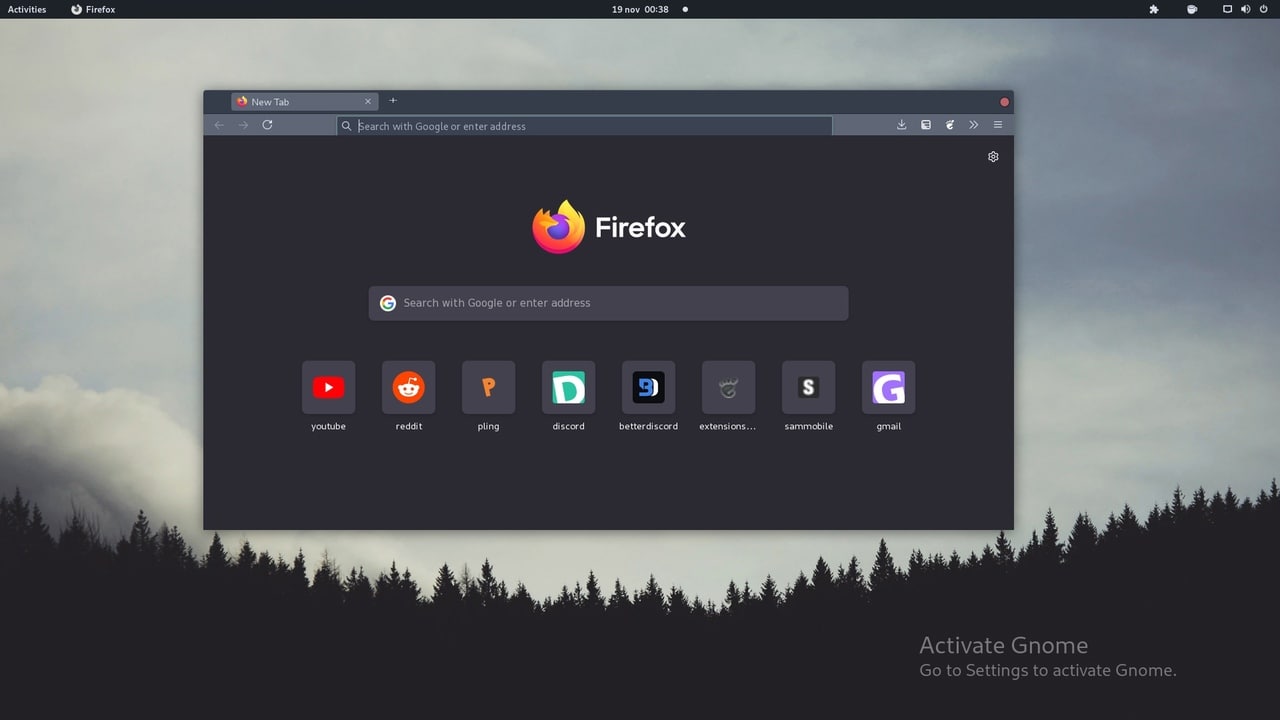Open the discord shortcut tile
Image resolution: width=1280 pixels, height=720 pixels.
tap(568, 387)
